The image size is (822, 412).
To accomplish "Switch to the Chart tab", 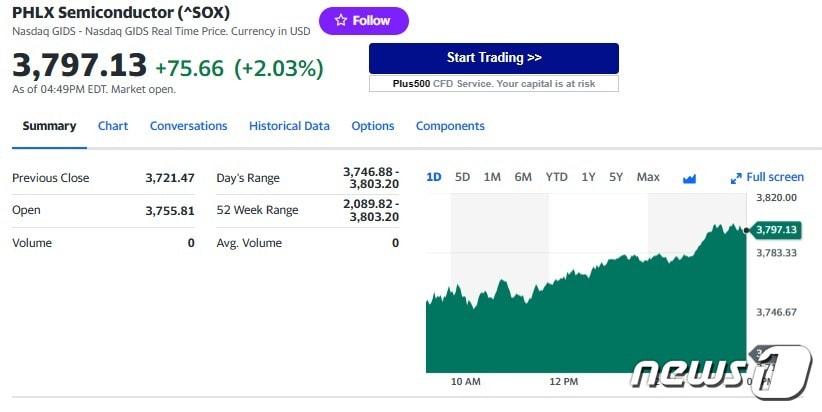I will (113, 126).
